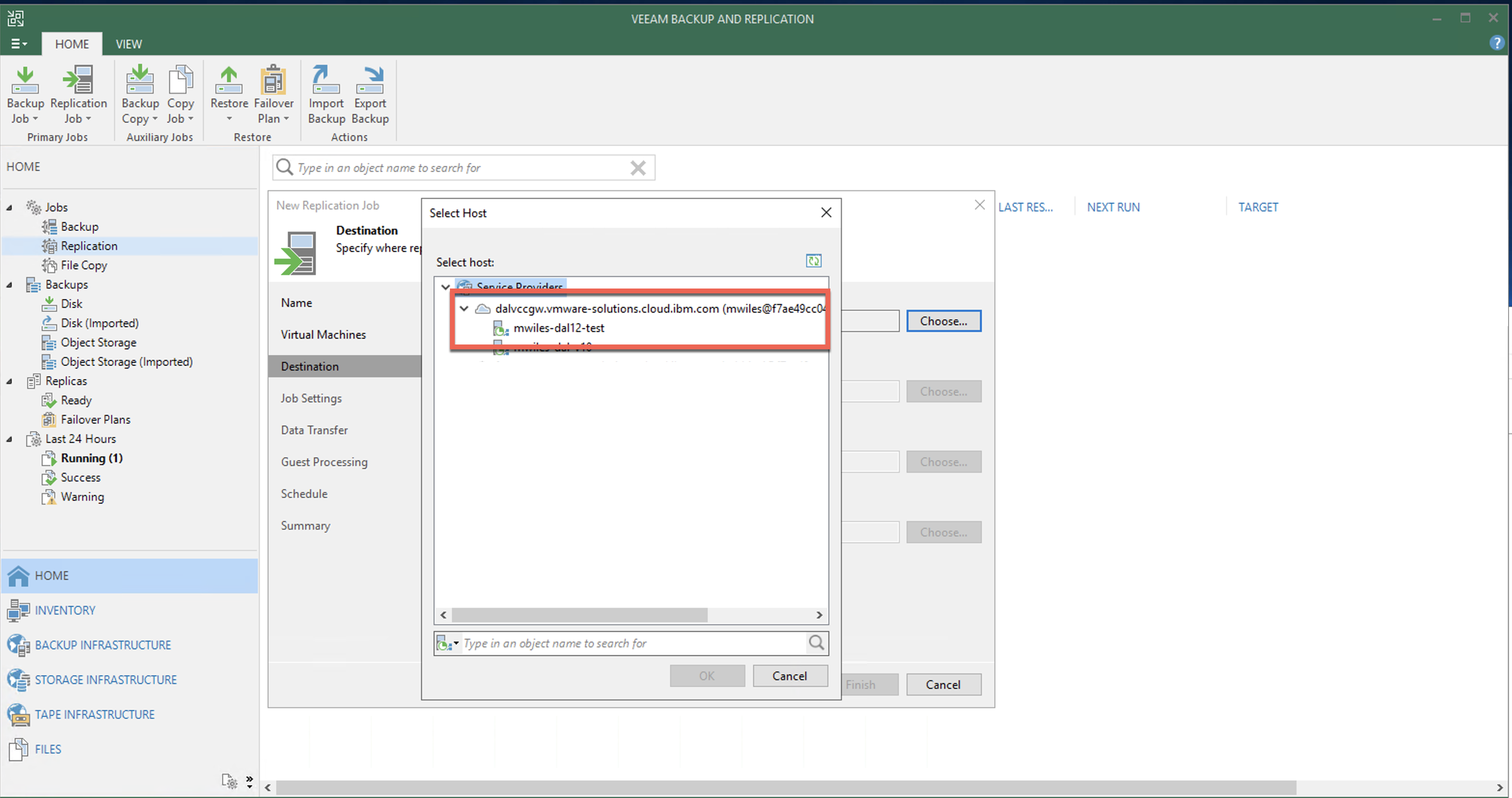Open the main hamburger menu
The image size is (1512, 798).
coord(18,44)
